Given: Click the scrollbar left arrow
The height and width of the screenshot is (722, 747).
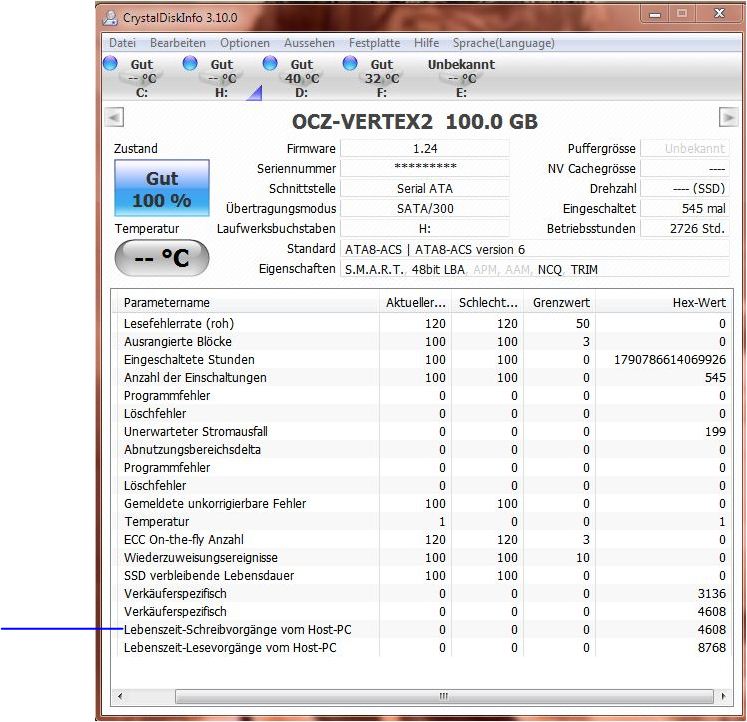Looking at the screenshot, I should click(x=120, y=696).
